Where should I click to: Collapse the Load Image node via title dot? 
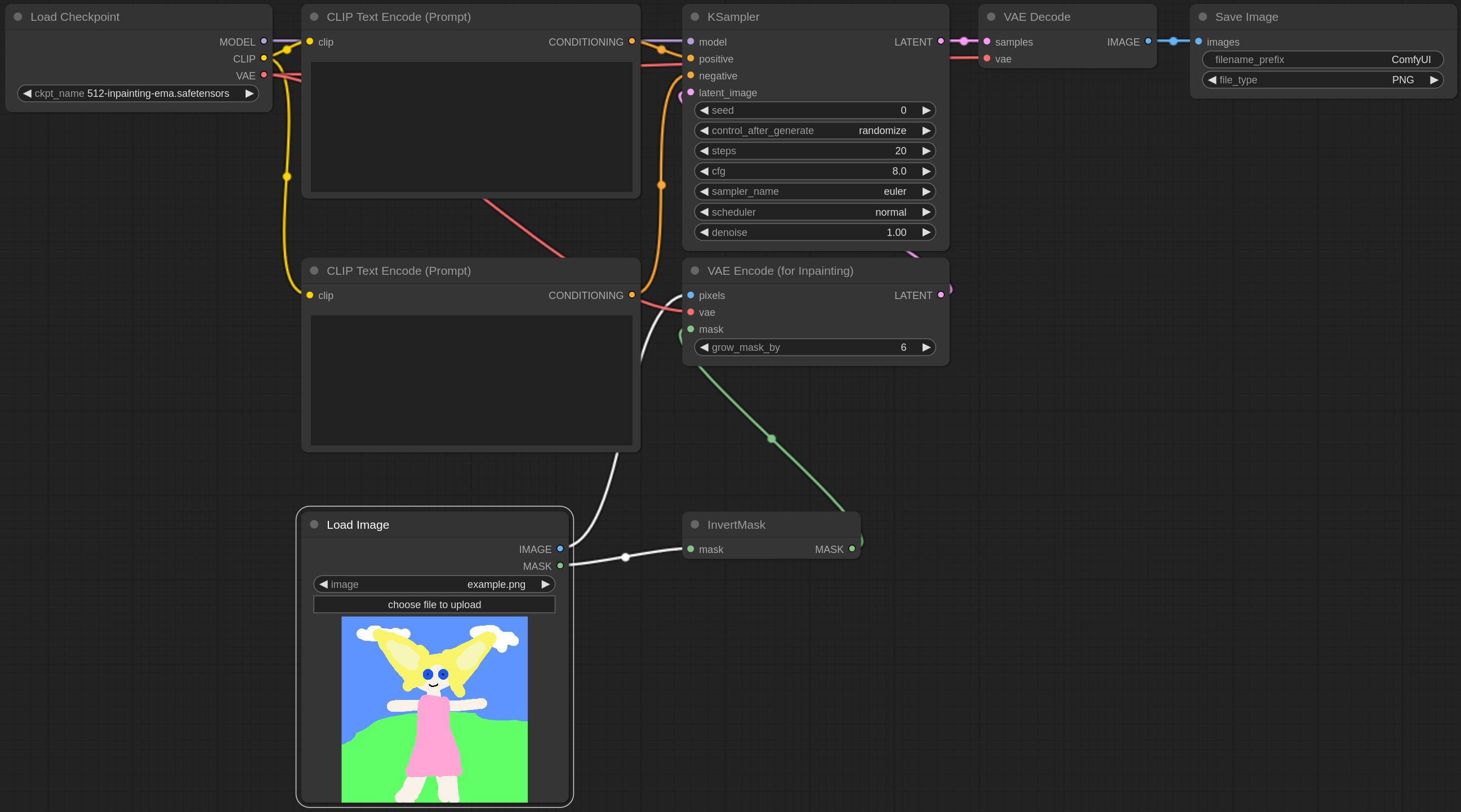point(314,524)
